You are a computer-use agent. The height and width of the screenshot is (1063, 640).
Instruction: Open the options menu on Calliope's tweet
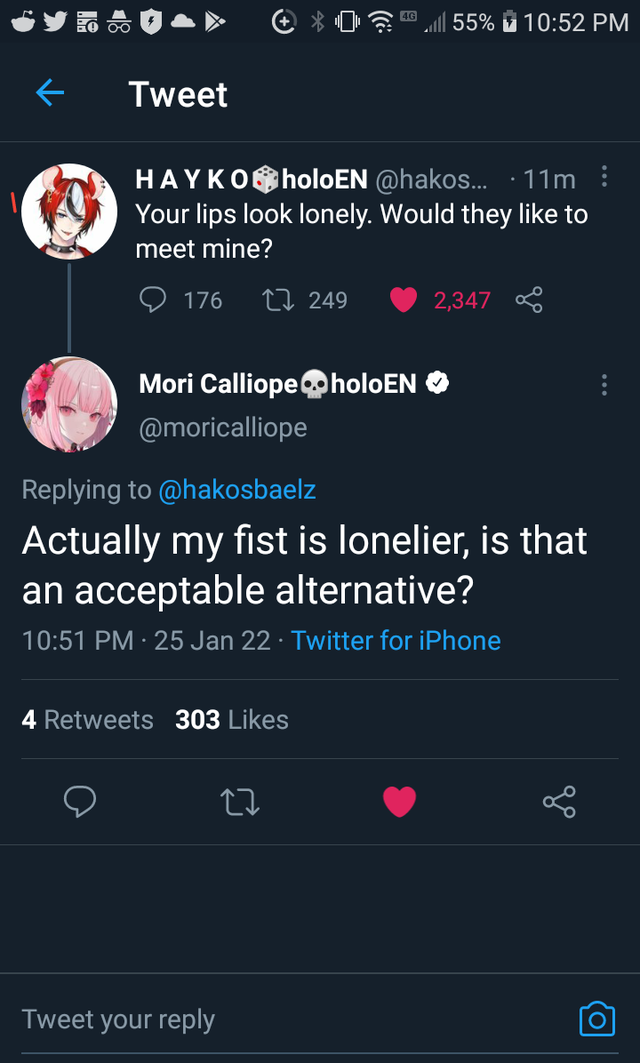pyautogui.click(x=604, y=385)
